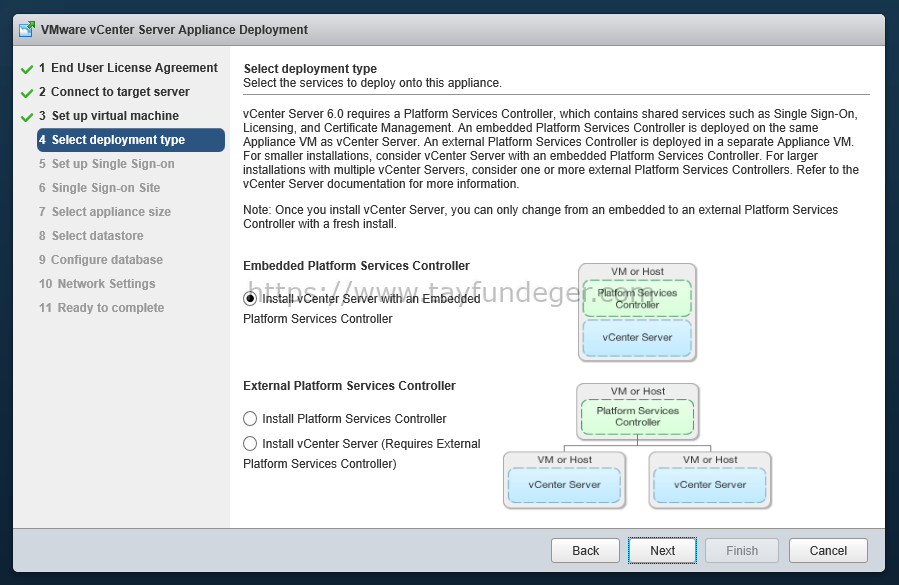Image resolution: width=899 pixels, height=585 pixels.
Task: Click the Next button
Action: (662, 551)
